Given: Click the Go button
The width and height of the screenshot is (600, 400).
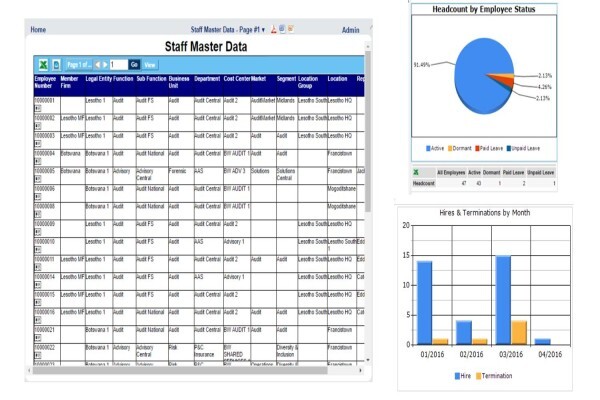Looking at the screenshot, I should (x=134, y=65).
